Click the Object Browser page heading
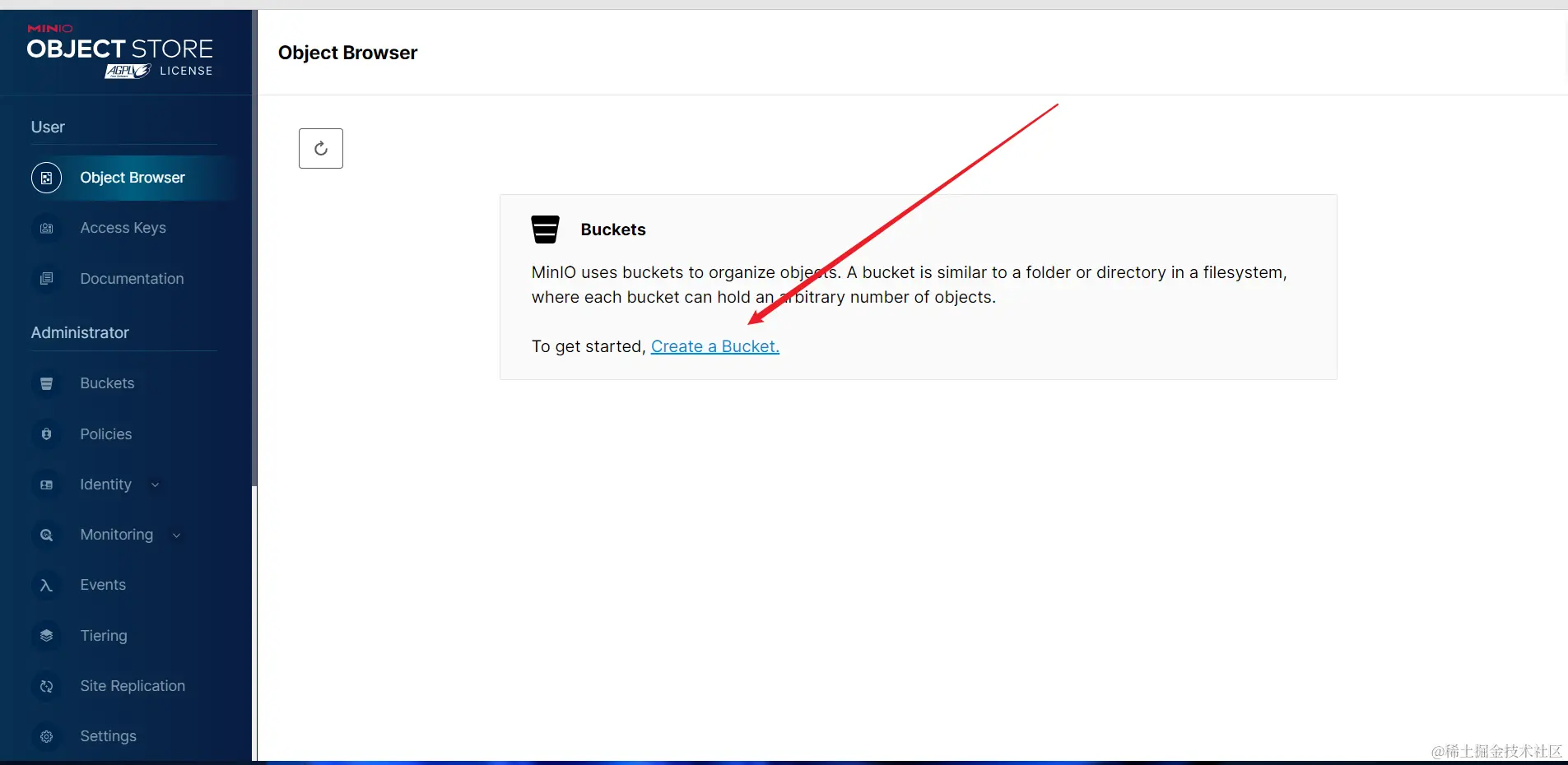The width and height of the screenshot is (1568, 765). tap(348, 53)
